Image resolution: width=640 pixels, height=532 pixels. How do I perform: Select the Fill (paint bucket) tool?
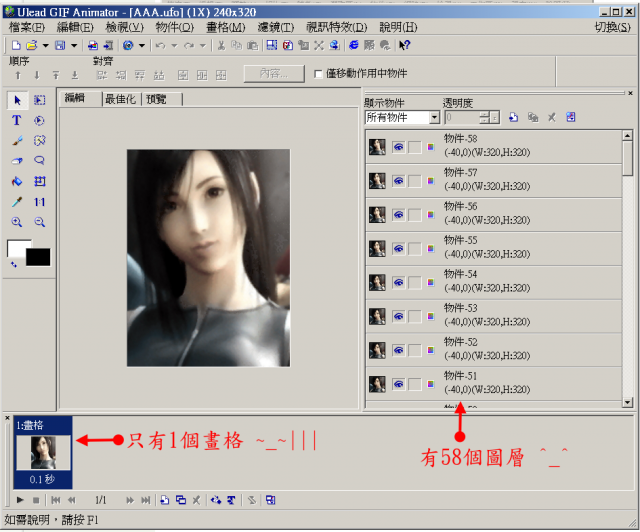(17, 181)
